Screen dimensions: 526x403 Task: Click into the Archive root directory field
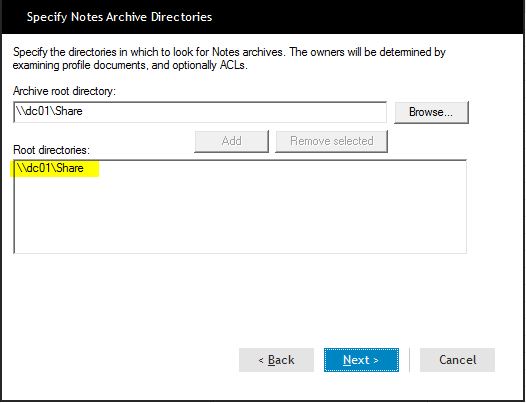pos(200,112)
